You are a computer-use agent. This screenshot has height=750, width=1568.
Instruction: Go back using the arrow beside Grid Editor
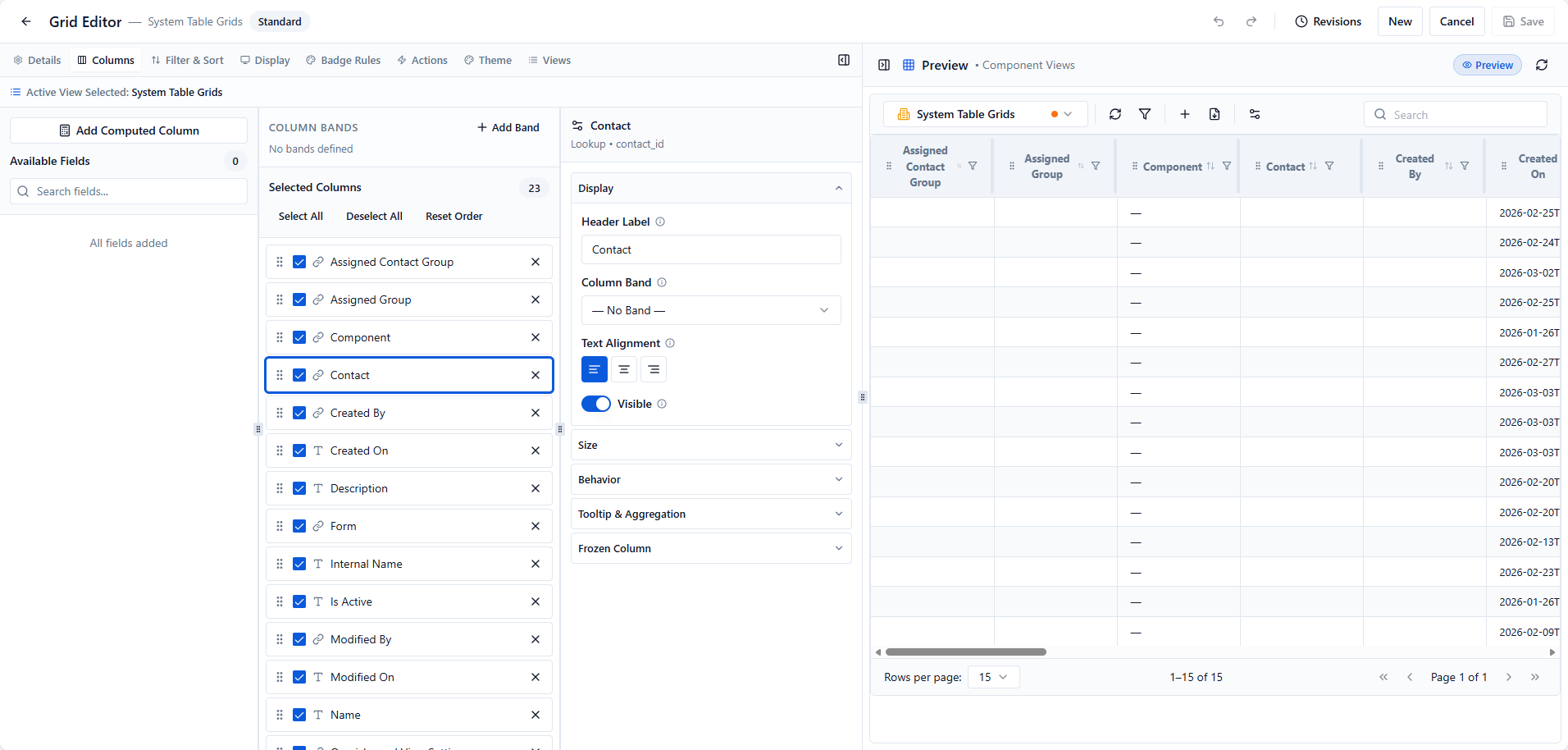(26, 21)
